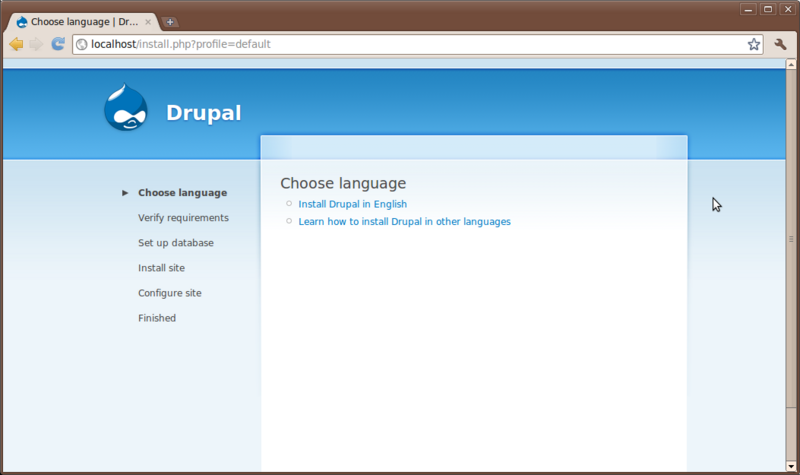Bookmark this page with star icon

tap(754, 44)
